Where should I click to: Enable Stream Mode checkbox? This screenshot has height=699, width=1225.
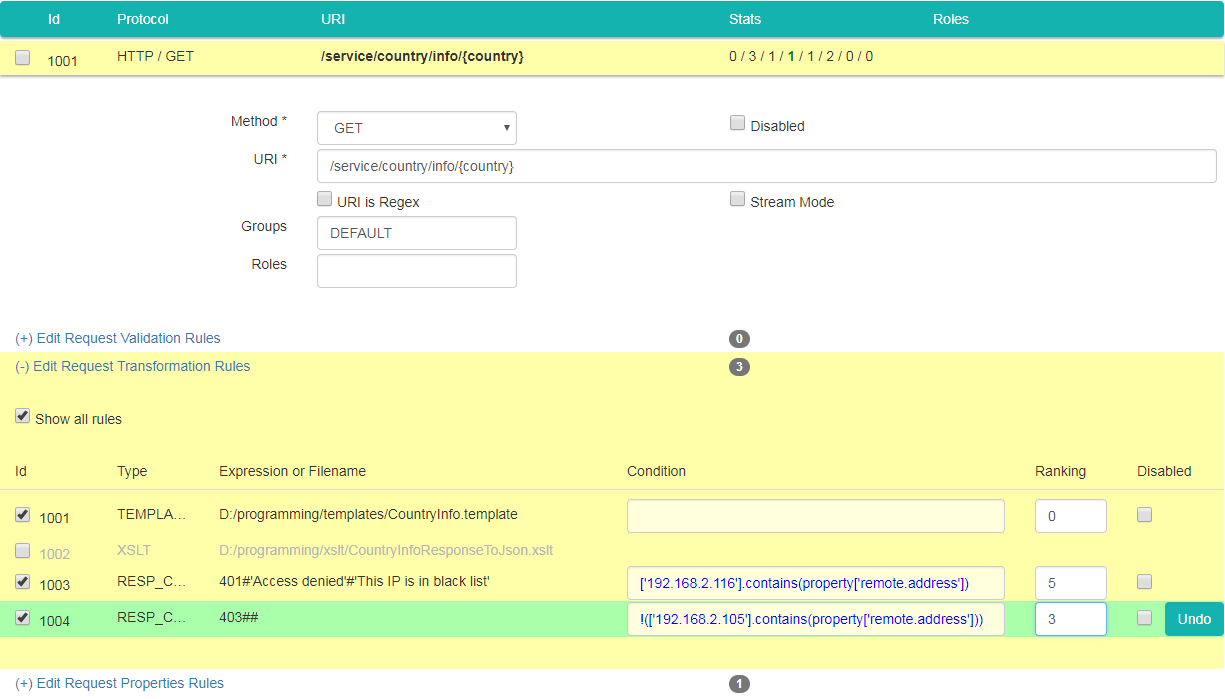coord(737,200)
